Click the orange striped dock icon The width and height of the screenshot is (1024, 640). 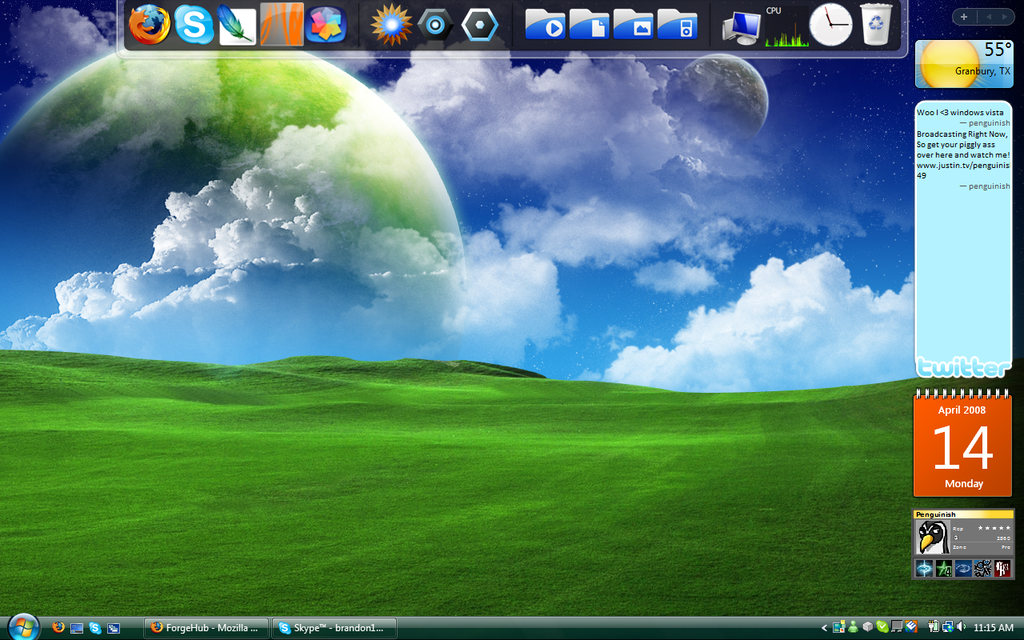(x=281, y=25)
